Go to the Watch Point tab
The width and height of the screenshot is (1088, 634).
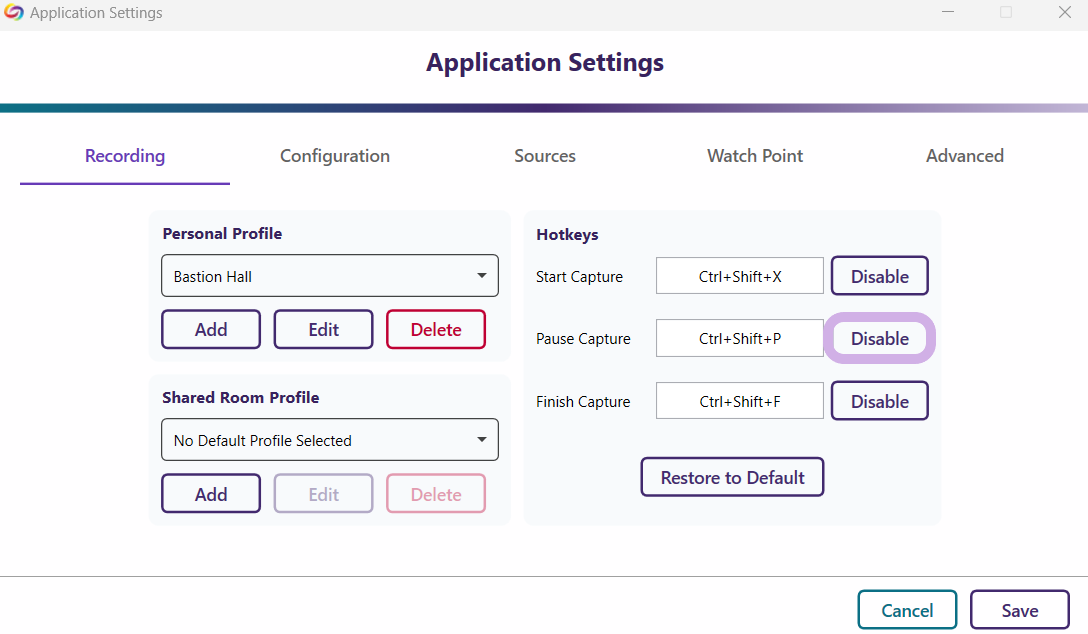pyautogui.click(x=755, y=156)
